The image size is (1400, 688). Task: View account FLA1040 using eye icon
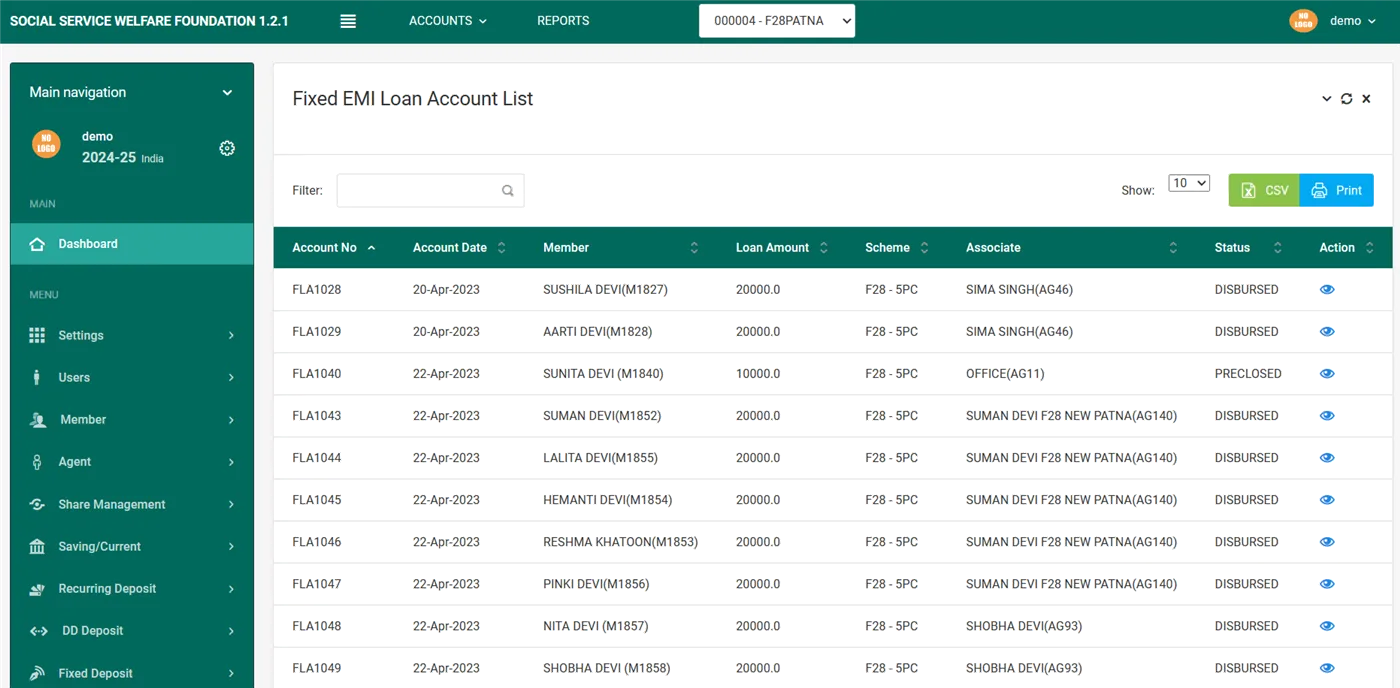[1327, 374]
